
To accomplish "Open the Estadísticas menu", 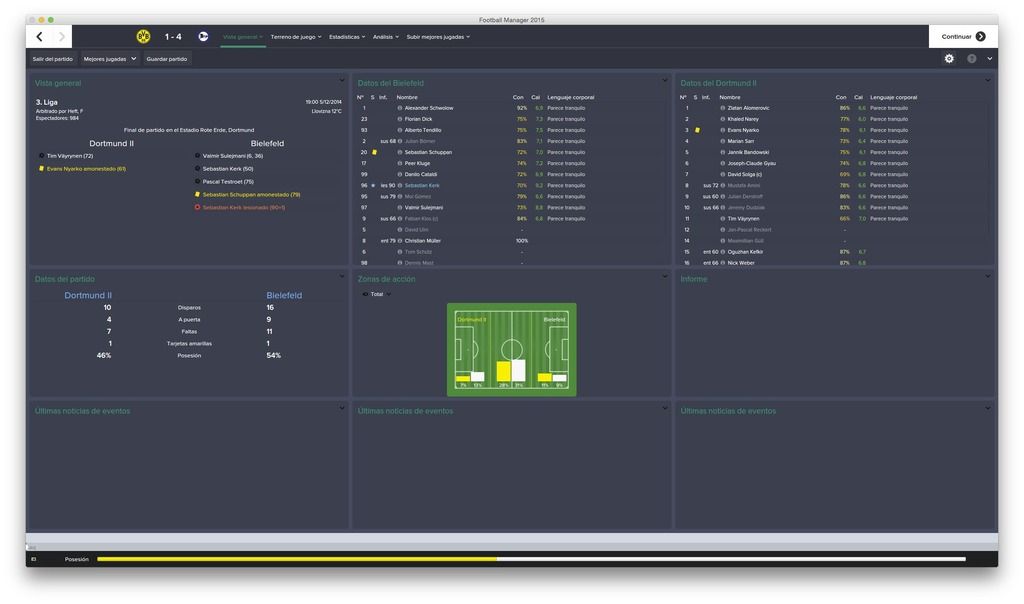I will 347,37.
